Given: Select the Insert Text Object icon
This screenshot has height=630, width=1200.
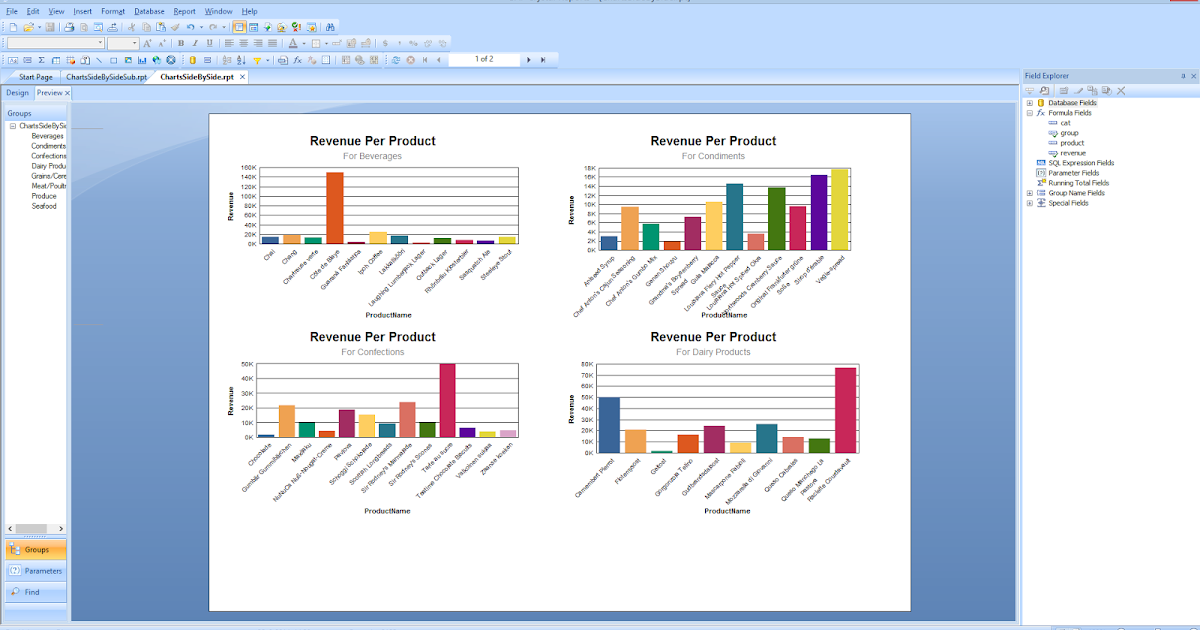Looking at the screenshot, I should (13, 59).
